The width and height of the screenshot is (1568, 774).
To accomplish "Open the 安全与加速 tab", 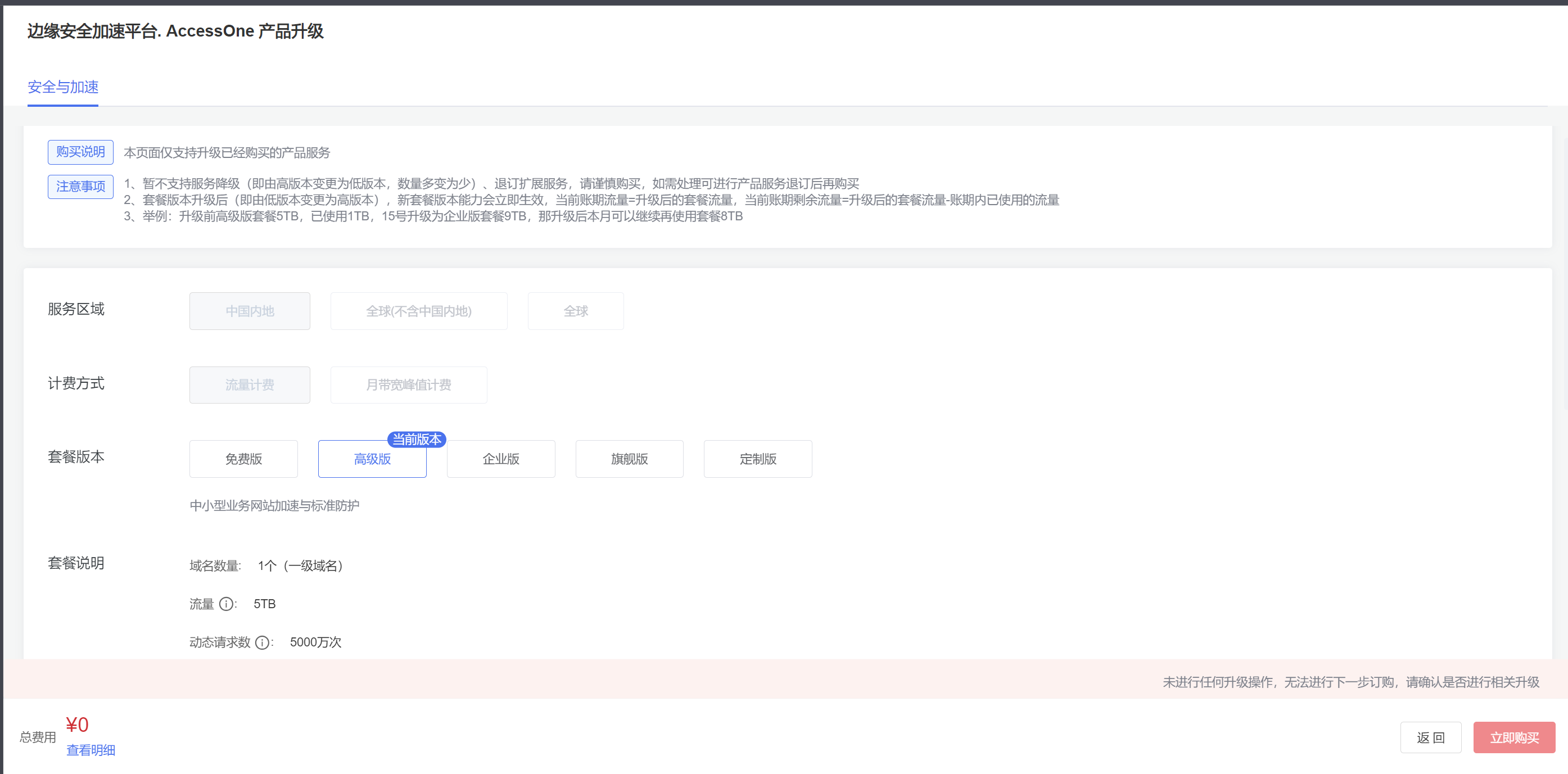I will click(63, 87).
